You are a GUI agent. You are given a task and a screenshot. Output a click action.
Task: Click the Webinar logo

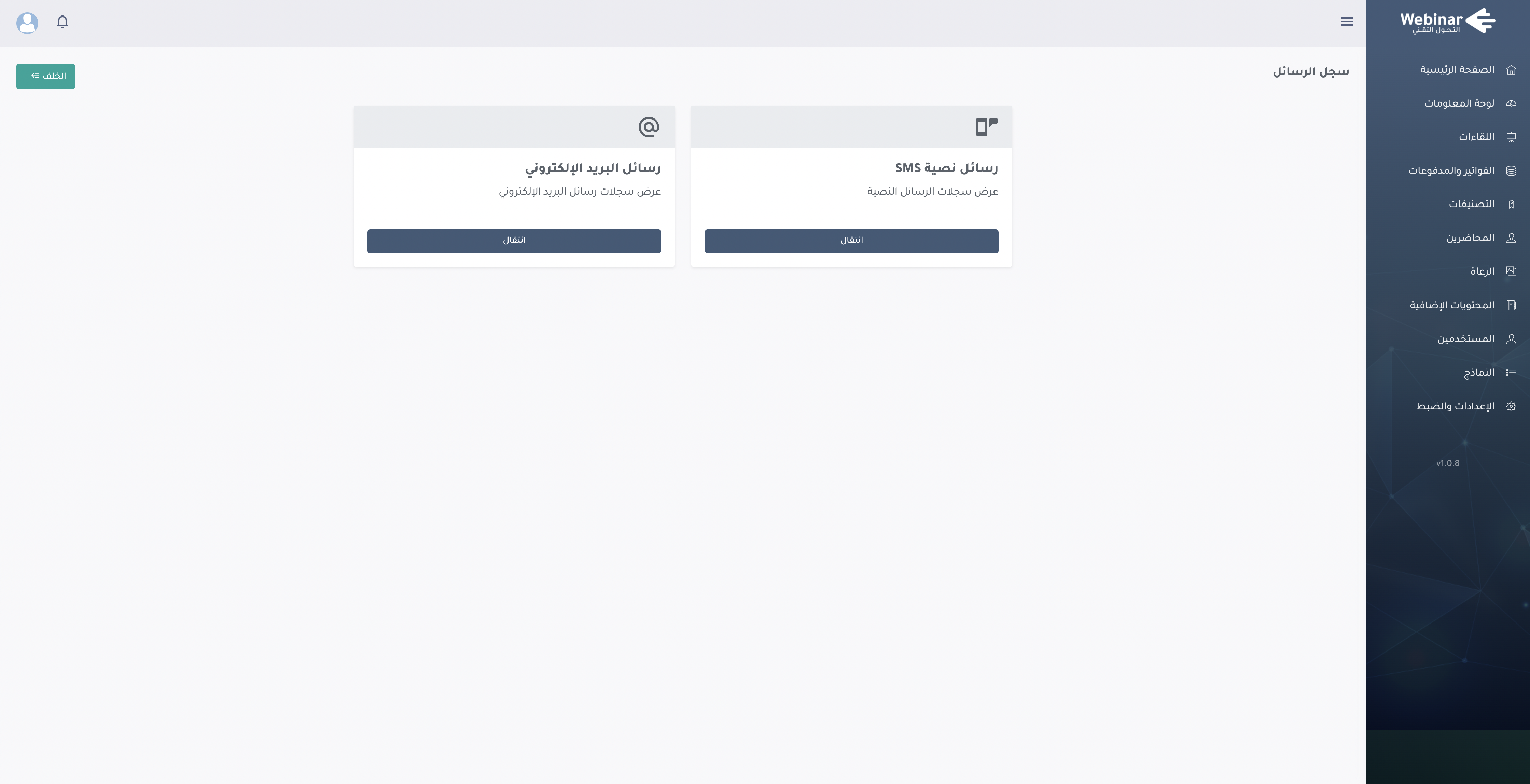1447,22
